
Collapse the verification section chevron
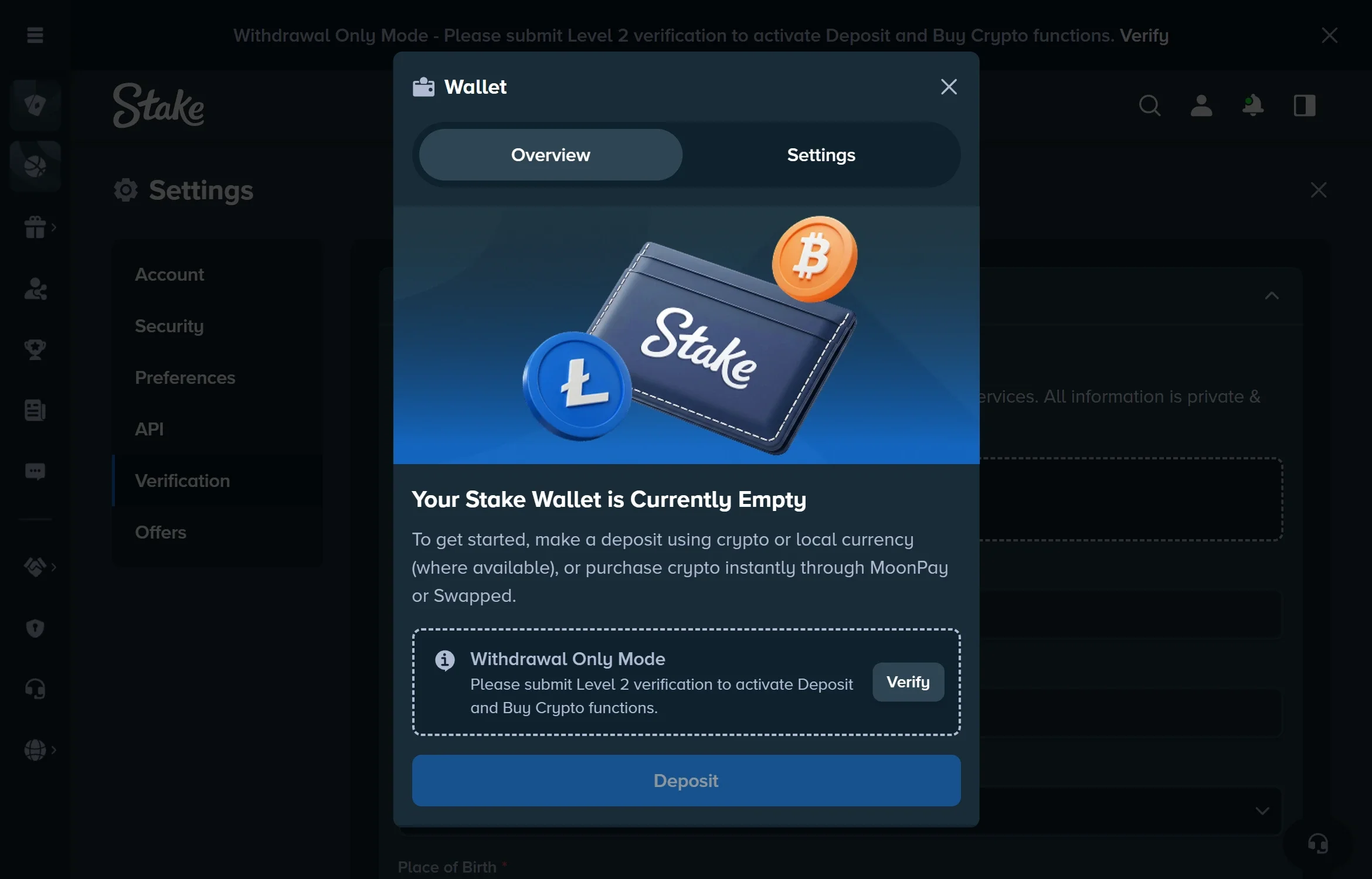coord(1271,295)
